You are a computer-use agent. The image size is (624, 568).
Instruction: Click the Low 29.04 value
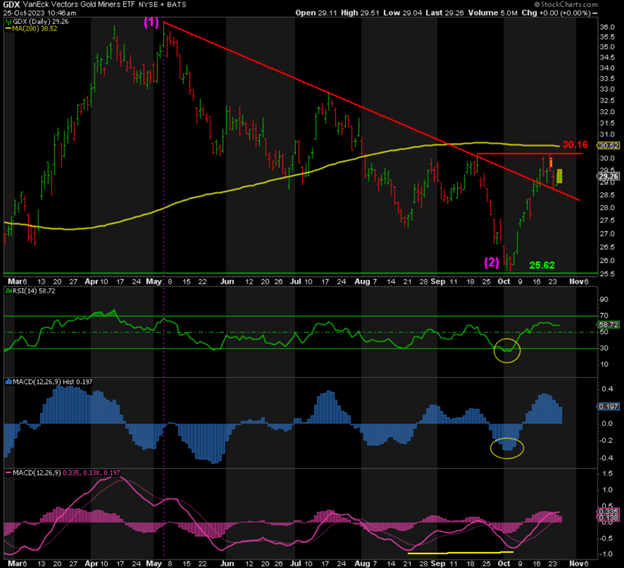click(x=402, y=13)
